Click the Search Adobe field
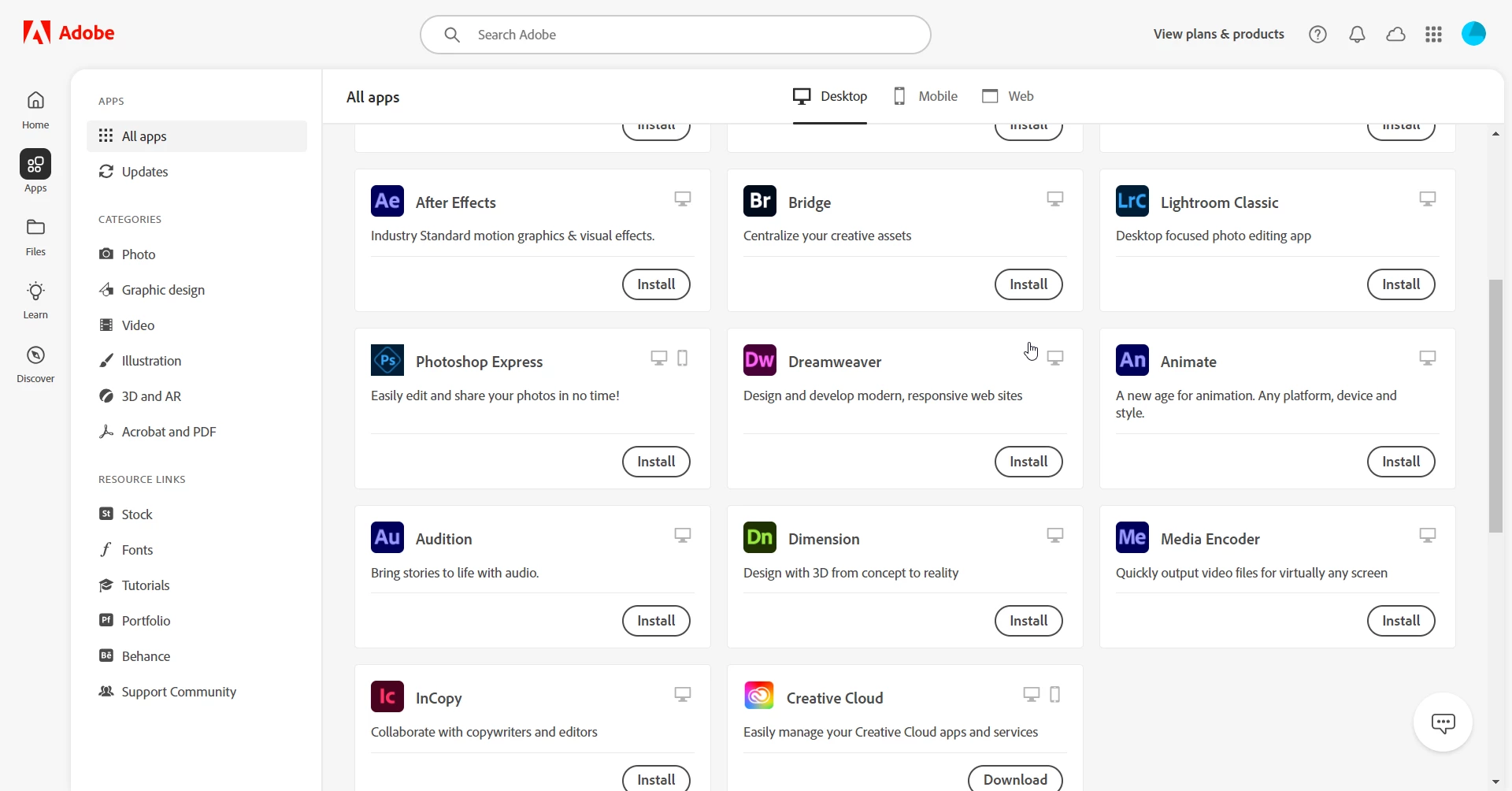The image size is (1512, 791). 676,35
